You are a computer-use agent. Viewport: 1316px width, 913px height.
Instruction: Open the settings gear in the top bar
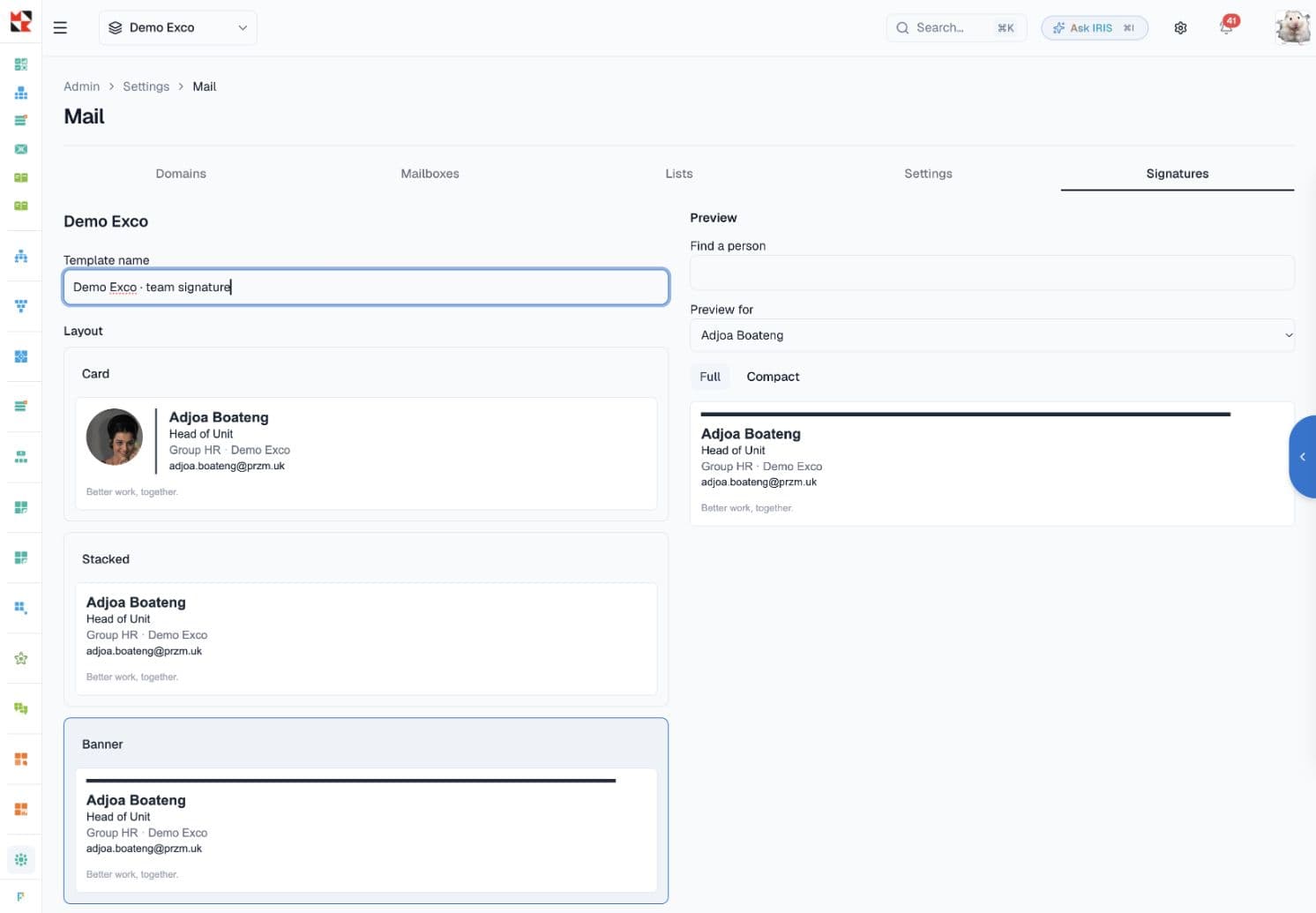click(x=1180, y=27)
